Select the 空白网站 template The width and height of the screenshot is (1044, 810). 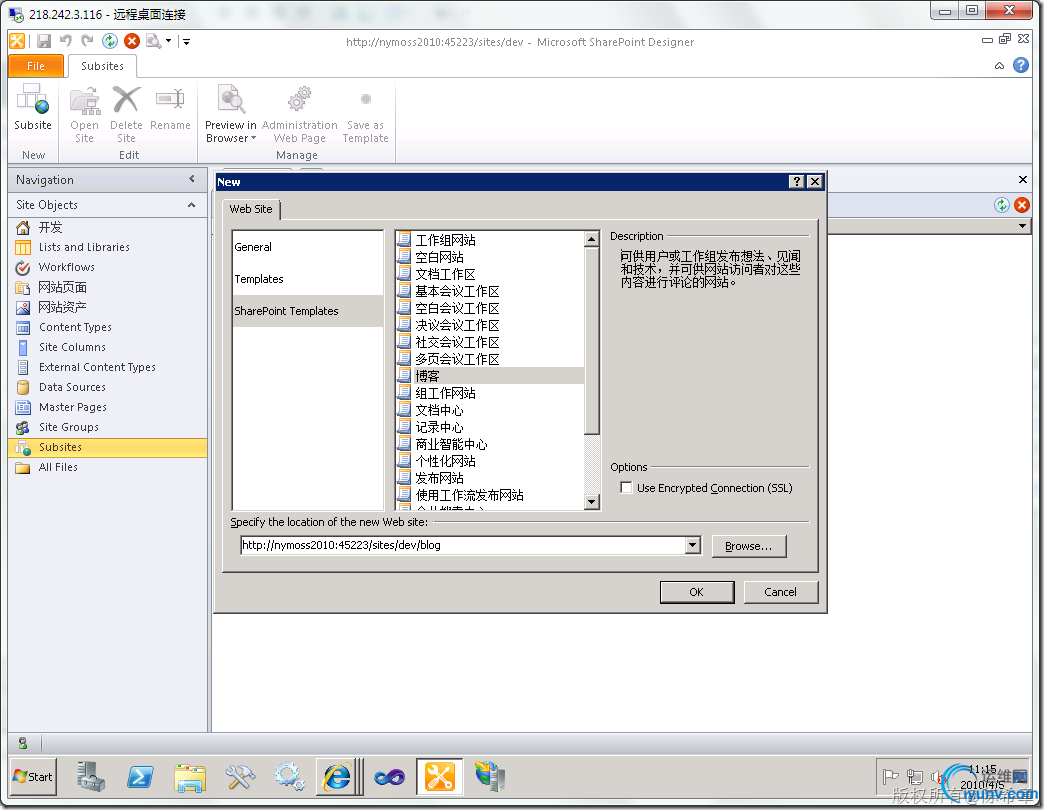pos(490,257)
